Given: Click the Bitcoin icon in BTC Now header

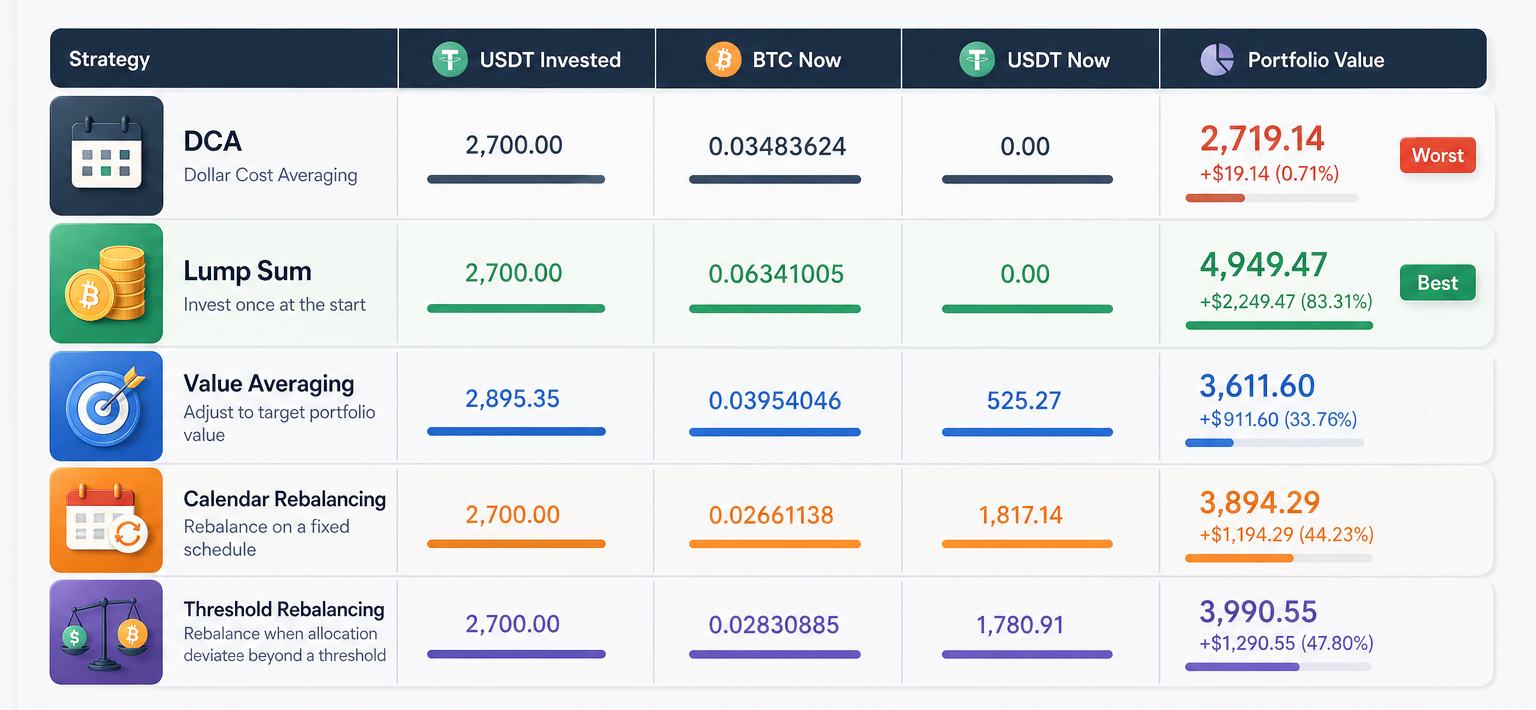Looking at the screenshot, I should point(723,59).
